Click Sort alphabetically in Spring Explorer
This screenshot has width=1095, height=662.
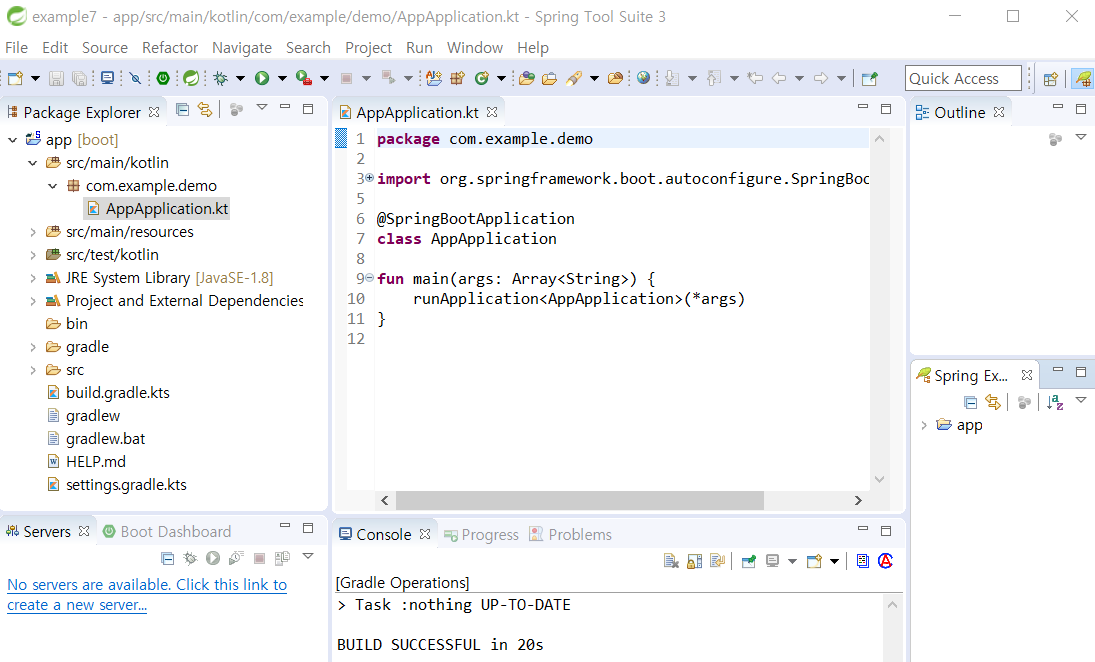1054,402
